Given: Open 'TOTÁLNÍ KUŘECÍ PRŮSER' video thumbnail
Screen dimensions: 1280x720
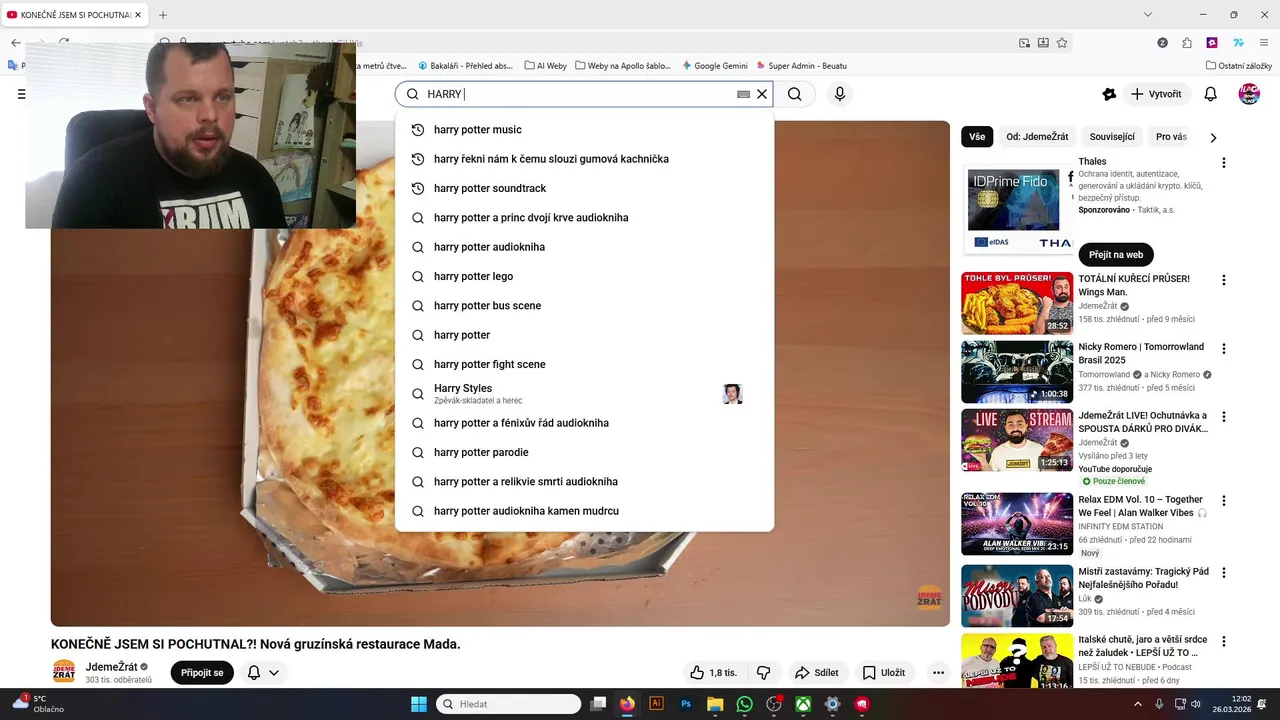Looking at the screenshot, I should pos(1017,303).
